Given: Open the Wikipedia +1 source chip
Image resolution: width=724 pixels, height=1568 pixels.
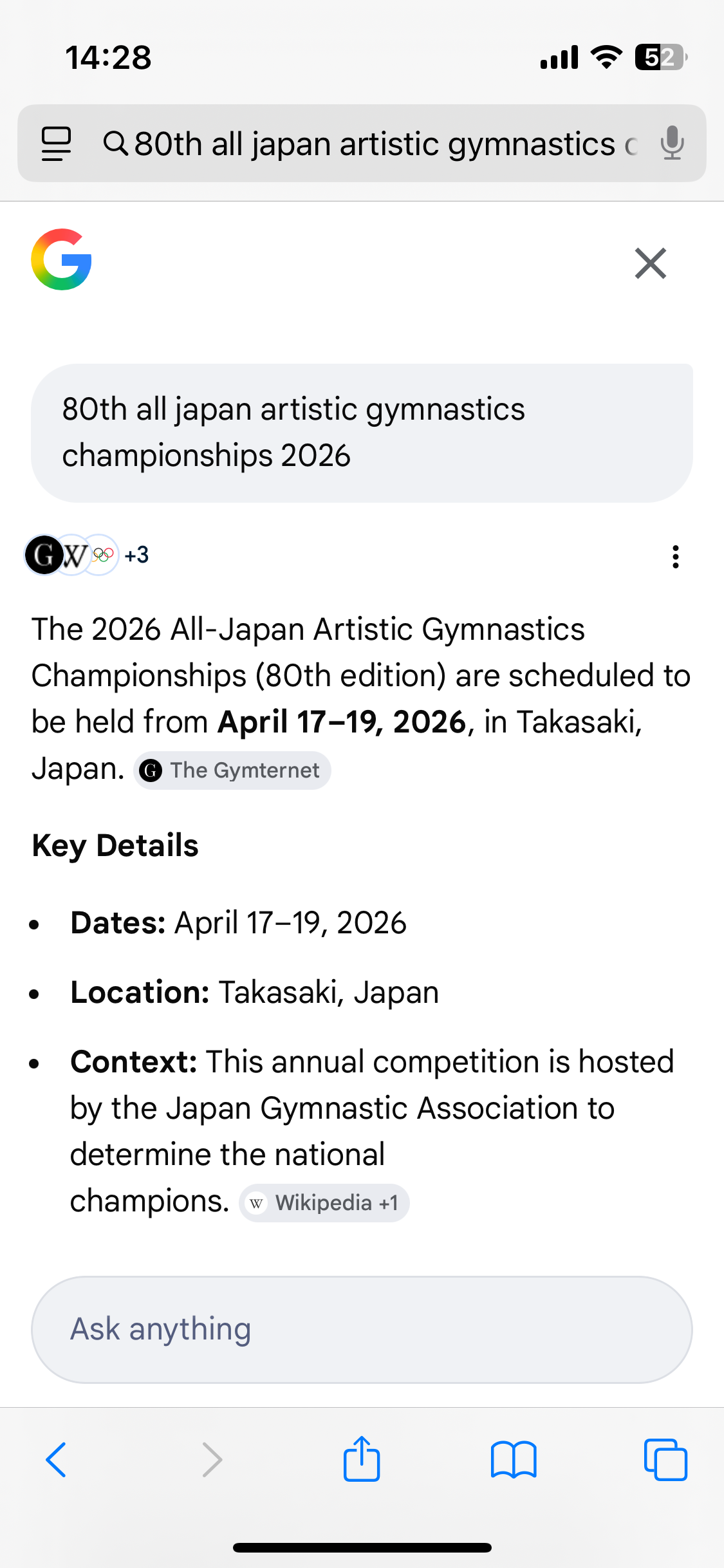Looking at the screenshot, I should pos(324,1203).
